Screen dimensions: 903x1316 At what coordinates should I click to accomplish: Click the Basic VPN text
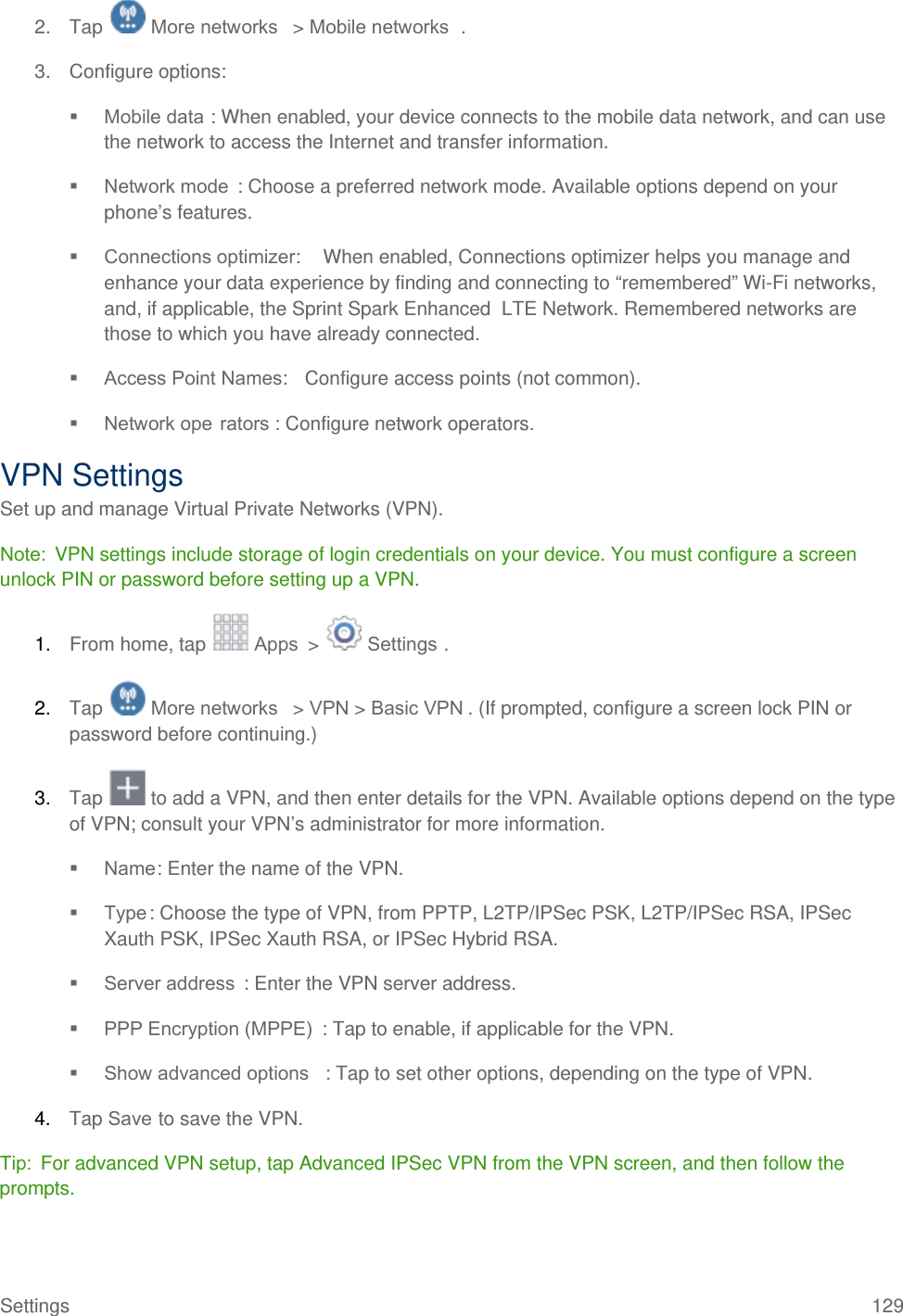click(x=417, y=708)
